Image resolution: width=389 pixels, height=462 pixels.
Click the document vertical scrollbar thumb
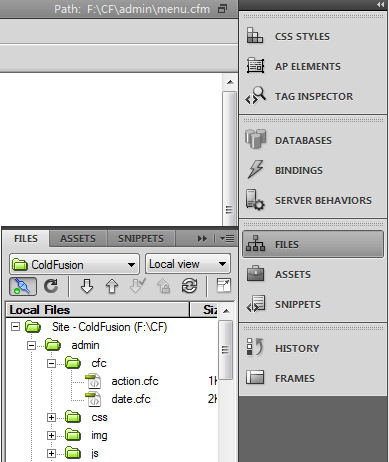pyautogui.click(x=229, y=159)
